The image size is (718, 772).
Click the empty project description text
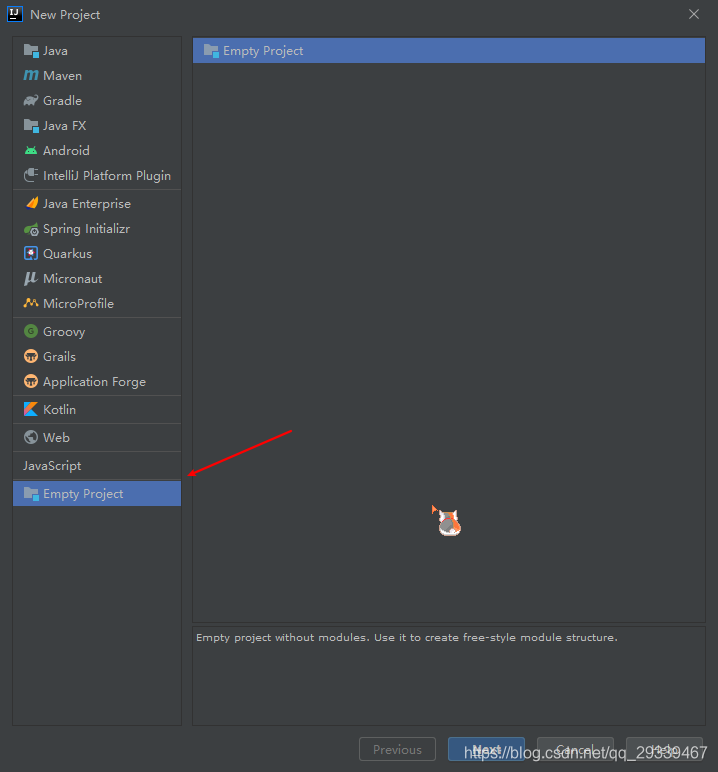point(407,638)
